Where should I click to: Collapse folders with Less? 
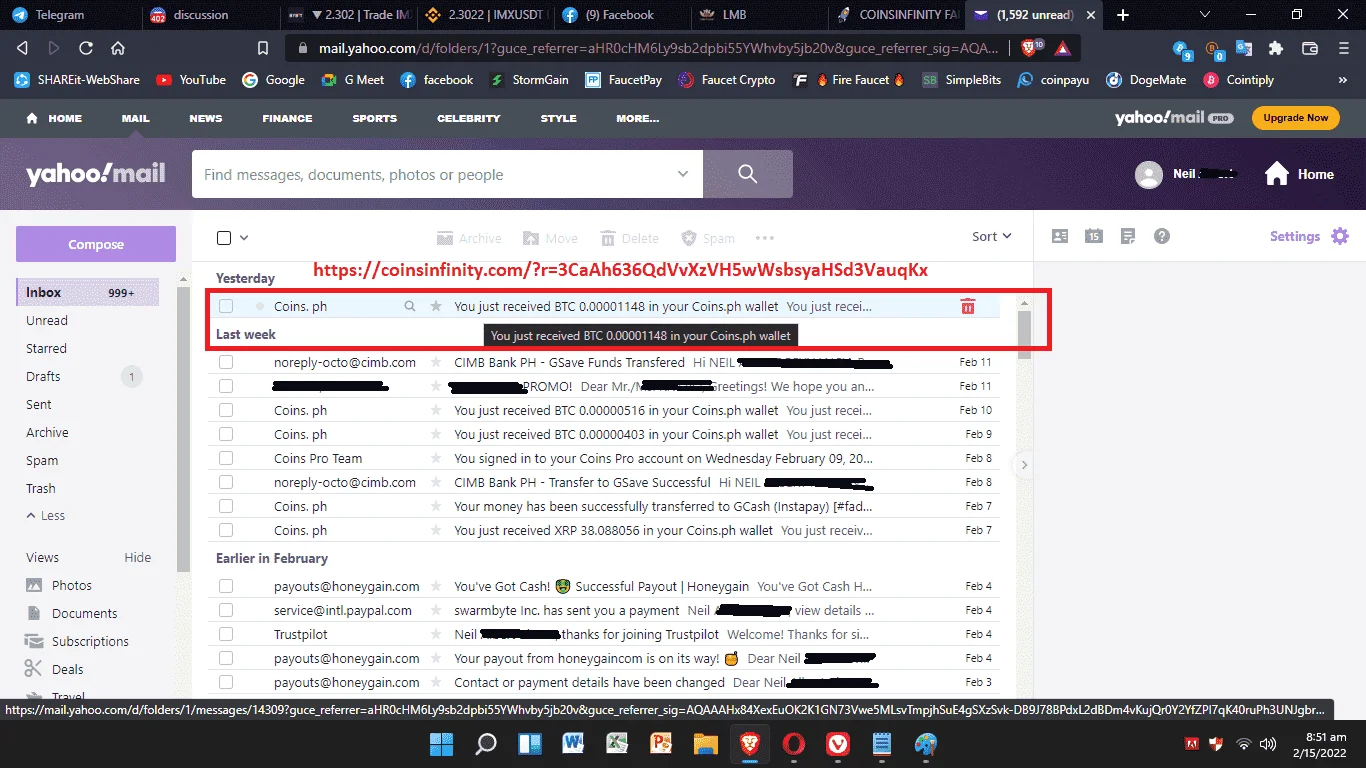pyautogui.click(x=46, y=516)
